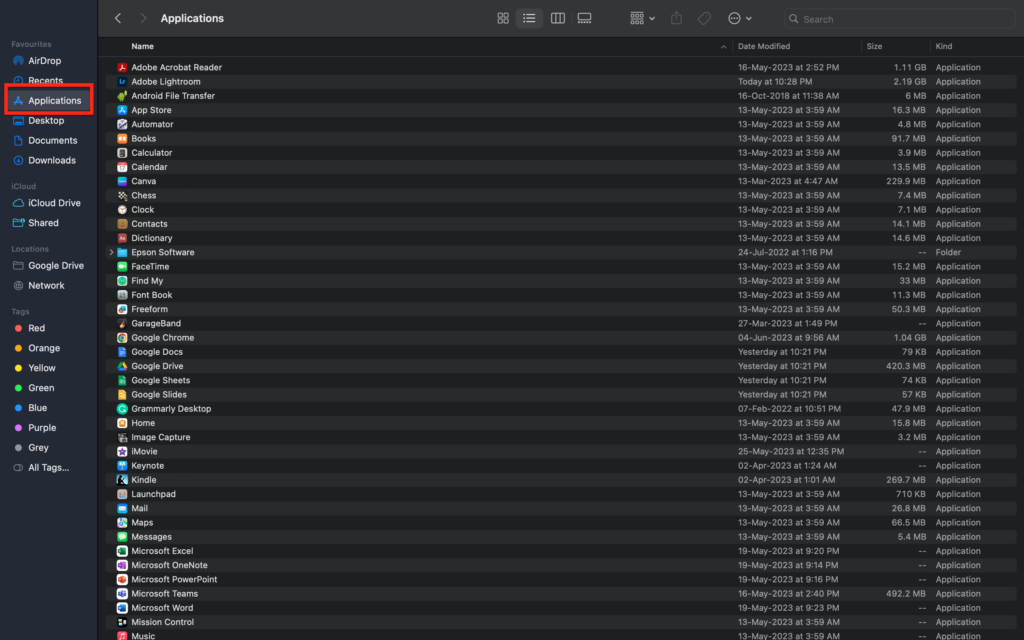Filter by the Green tag
Viewport: 1024px width, 640px height.
(34, 388)
